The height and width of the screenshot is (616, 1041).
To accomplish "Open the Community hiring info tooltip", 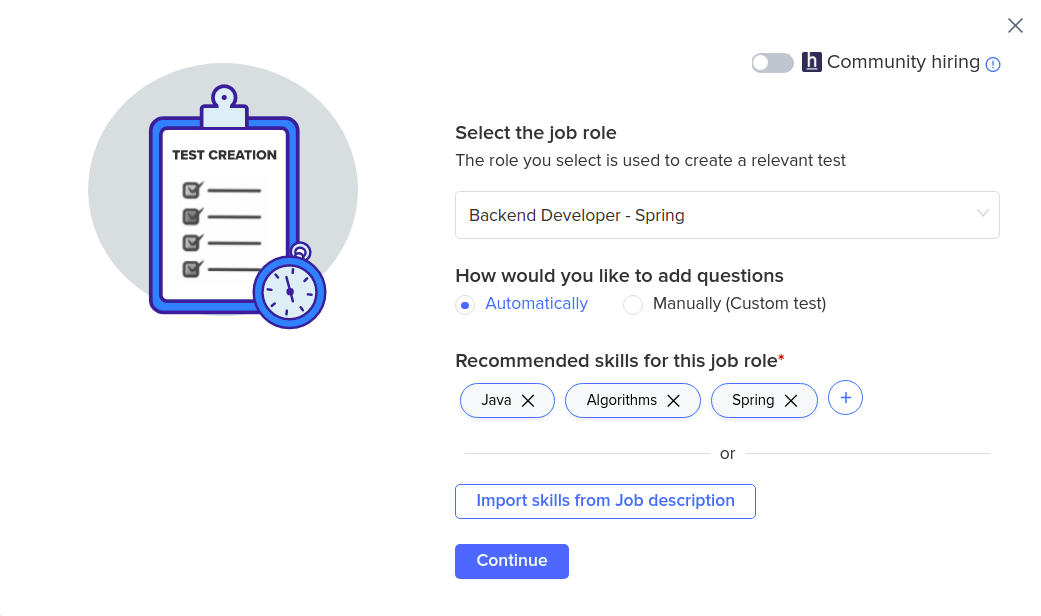I will pos(993,64).
